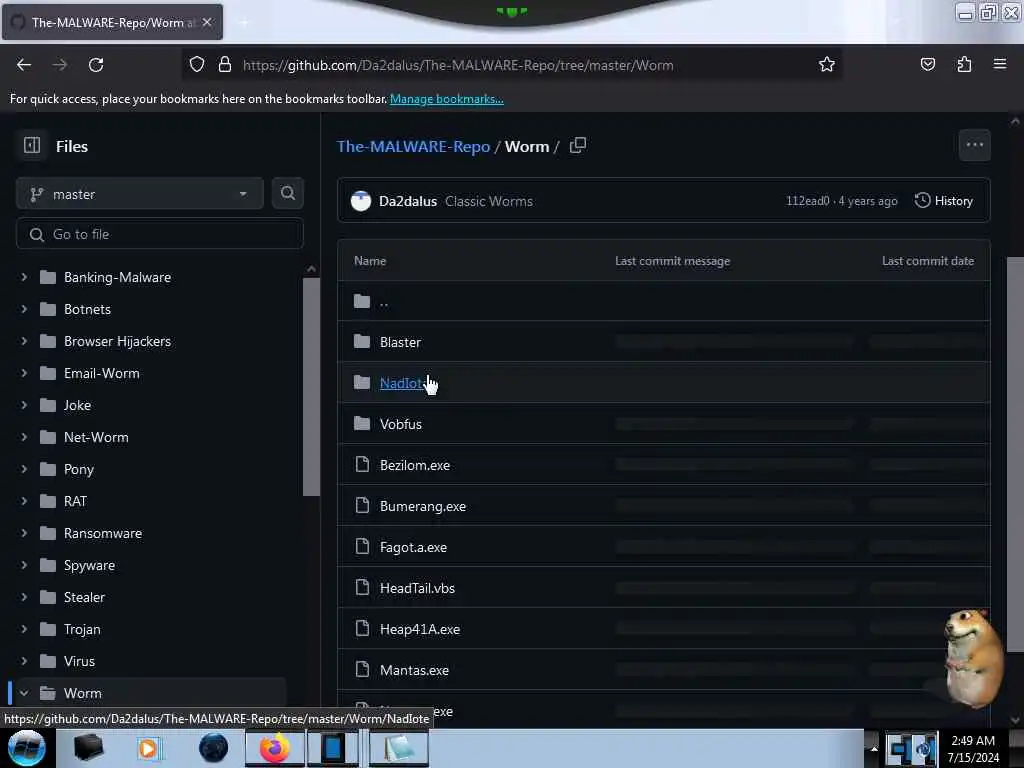The image size is (1024, 768).
Task: Open the Vobfus folder
Action: pyautogui.click(x=401, y=424)
